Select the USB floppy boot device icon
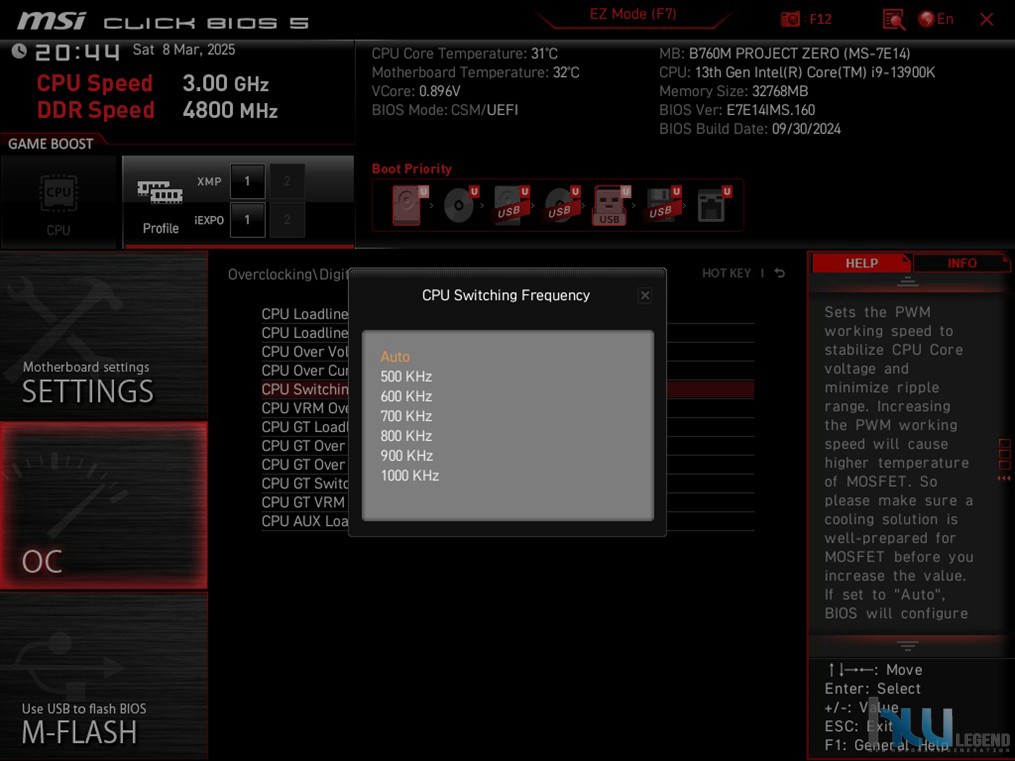 [662, 205]
